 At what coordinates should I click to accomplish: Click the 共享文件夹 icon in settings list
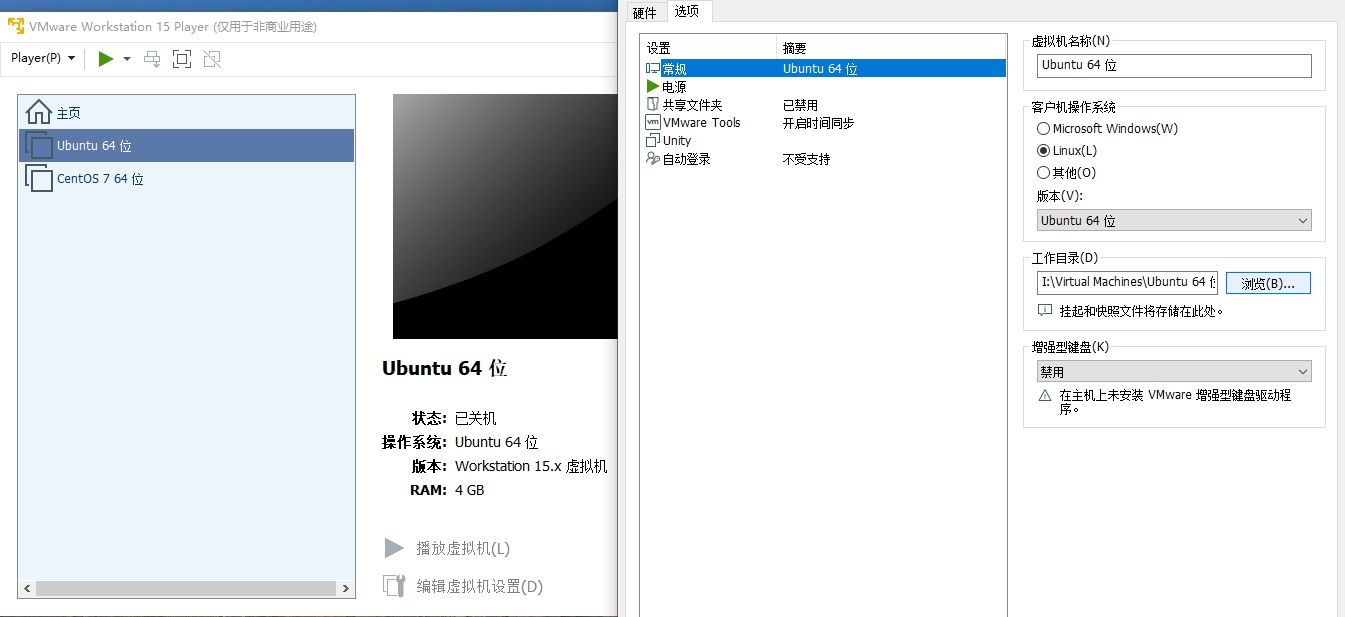click(653, 105)
